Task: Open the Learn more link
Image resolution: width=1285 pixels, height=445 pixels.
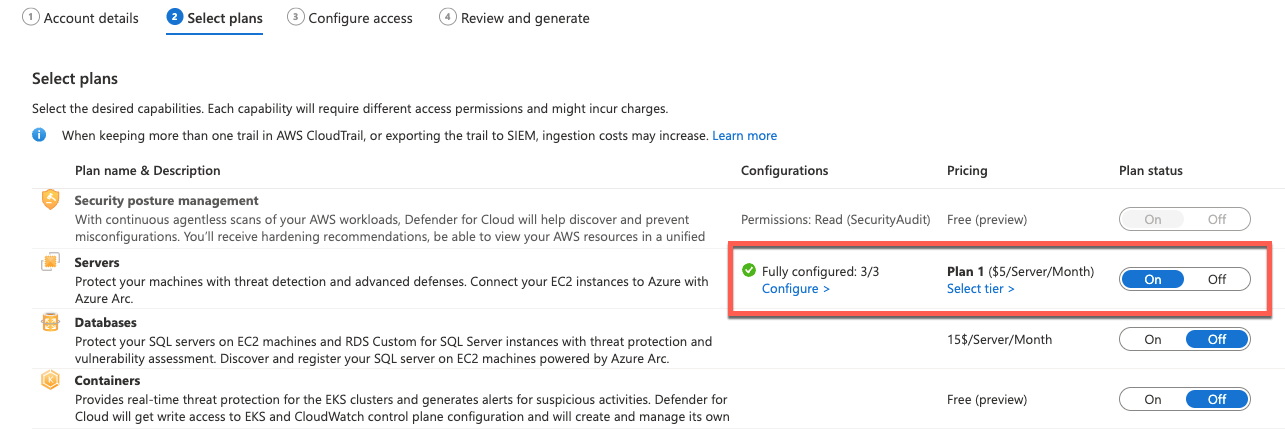Action: pyautogui.click(x=744, y=135)
